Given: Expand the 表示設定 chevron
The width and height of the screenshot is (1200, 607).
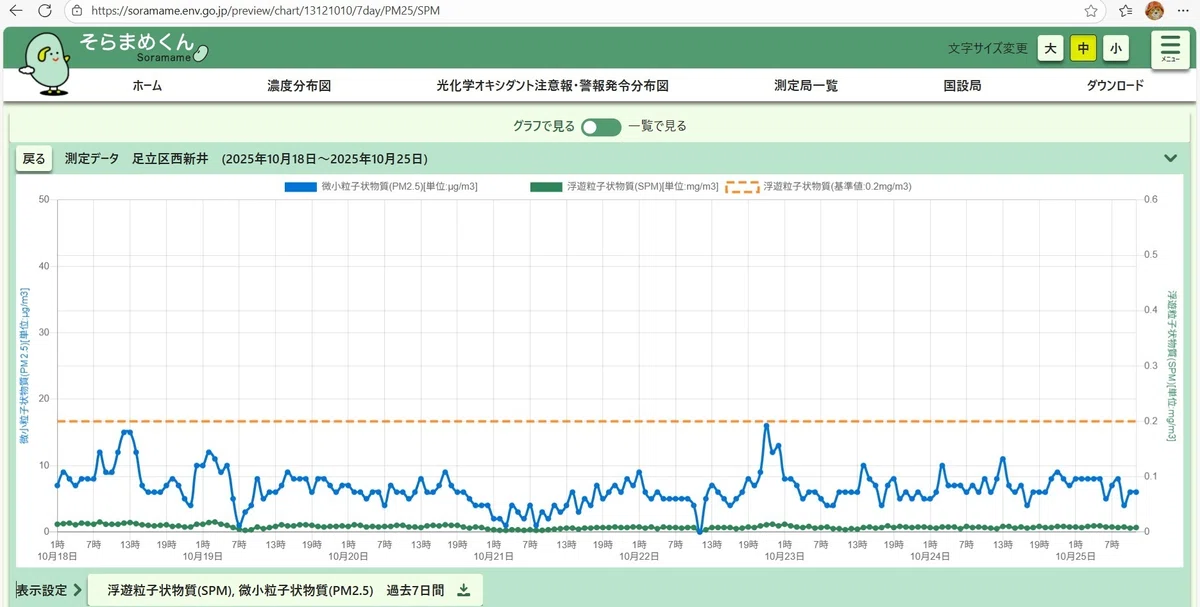Looking at the screenshot, I should pyautogui.click(x=77, y=590).
